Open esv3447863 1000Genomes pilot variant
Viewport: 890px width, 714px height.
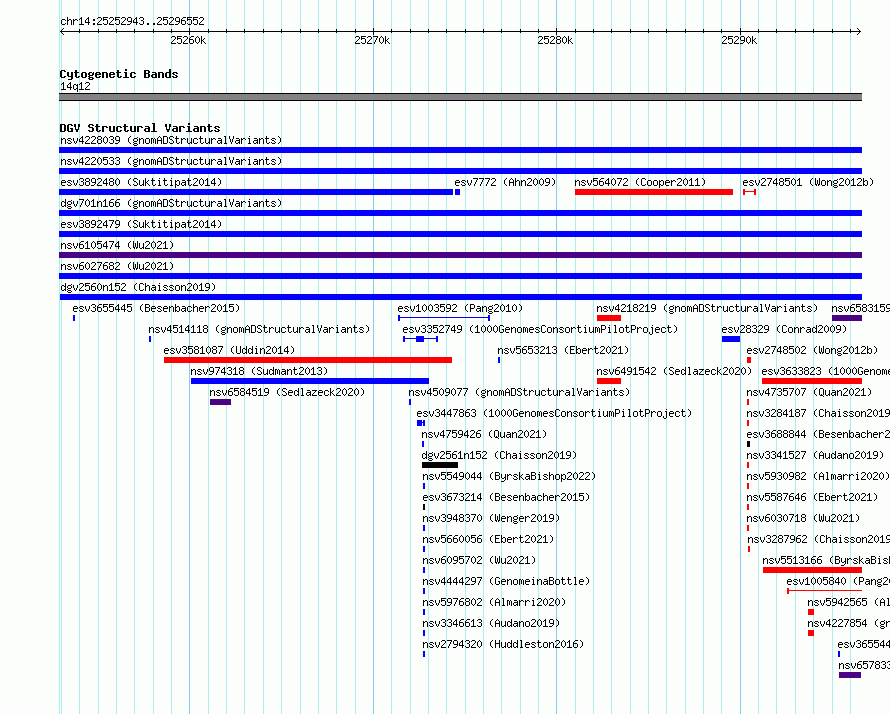554,413
